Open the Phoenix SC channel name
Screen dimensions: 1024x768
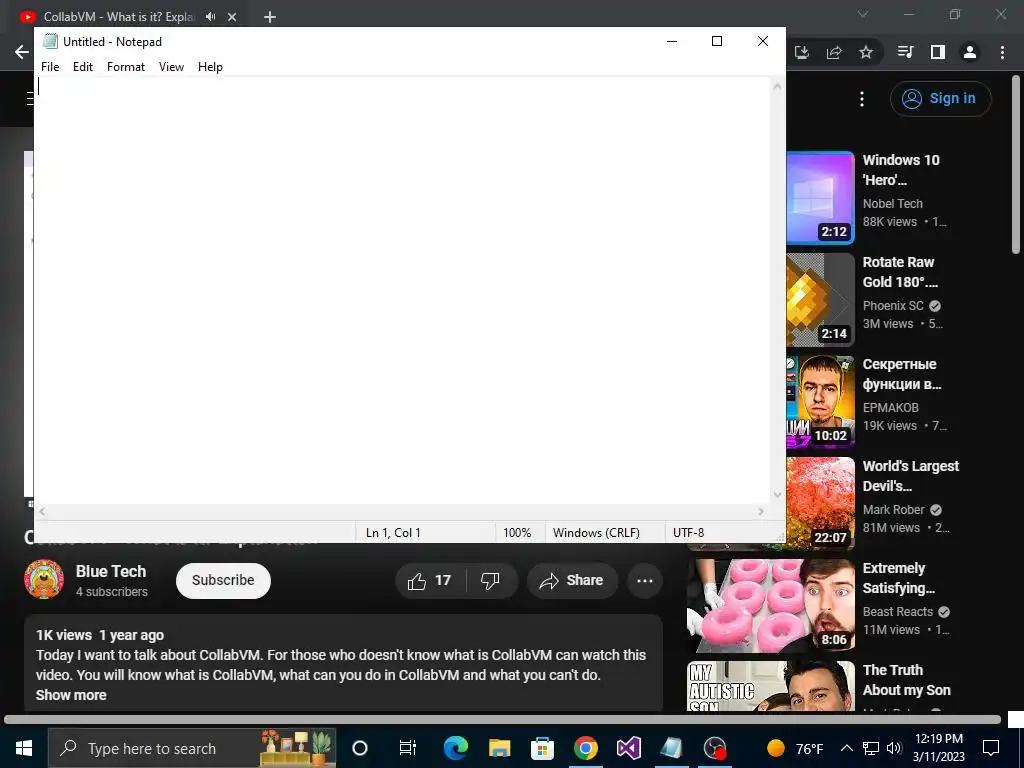point(893,306)
